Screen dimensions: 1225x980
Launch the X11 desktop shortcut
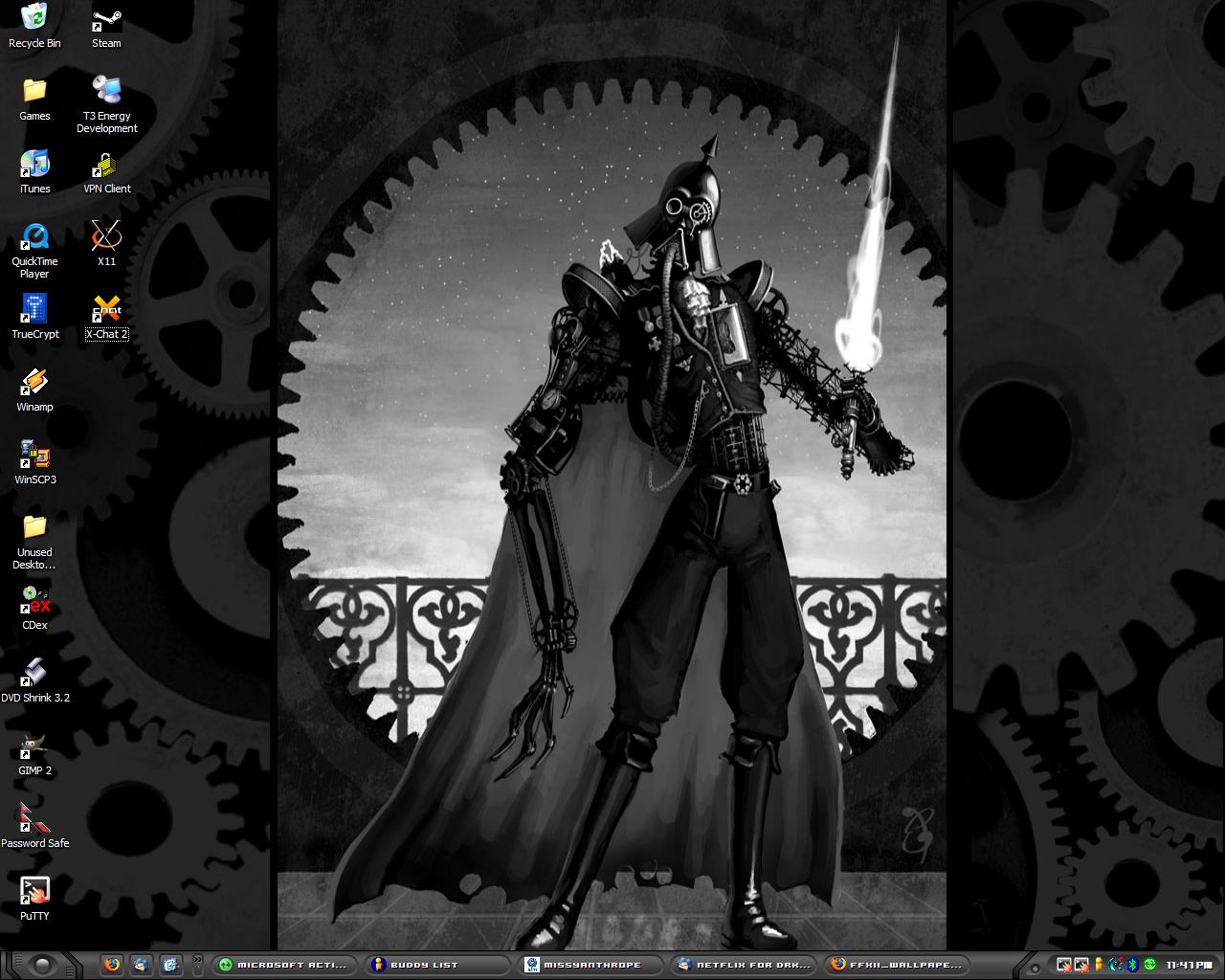pyautogui.click(x=106, y=244)
